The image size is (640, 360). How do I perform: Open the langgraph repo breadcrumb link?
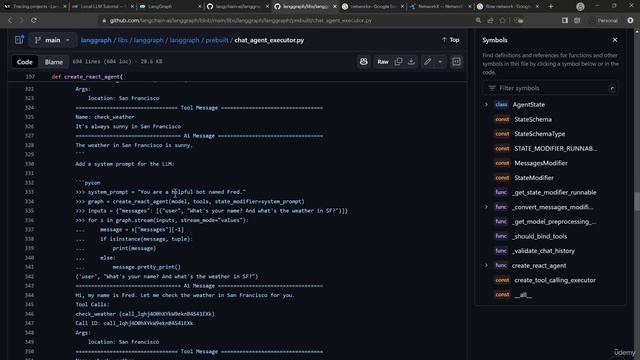pyautogui.click(x=96, y=40)
